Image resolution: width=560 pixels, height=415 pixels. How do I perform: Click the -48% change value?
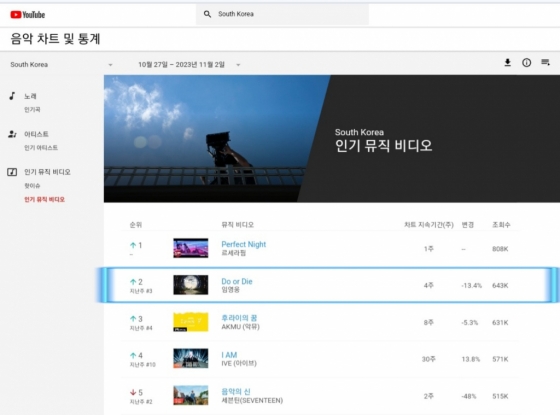pos(469,396)
